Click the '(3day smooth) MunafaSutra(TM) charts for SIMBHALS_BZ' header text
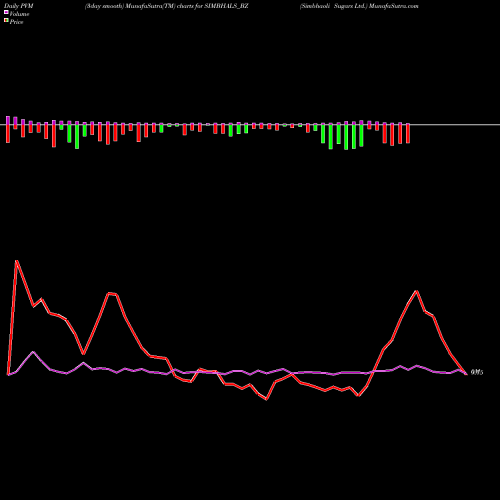Screen dimensions: 500x500 (166, 6)
